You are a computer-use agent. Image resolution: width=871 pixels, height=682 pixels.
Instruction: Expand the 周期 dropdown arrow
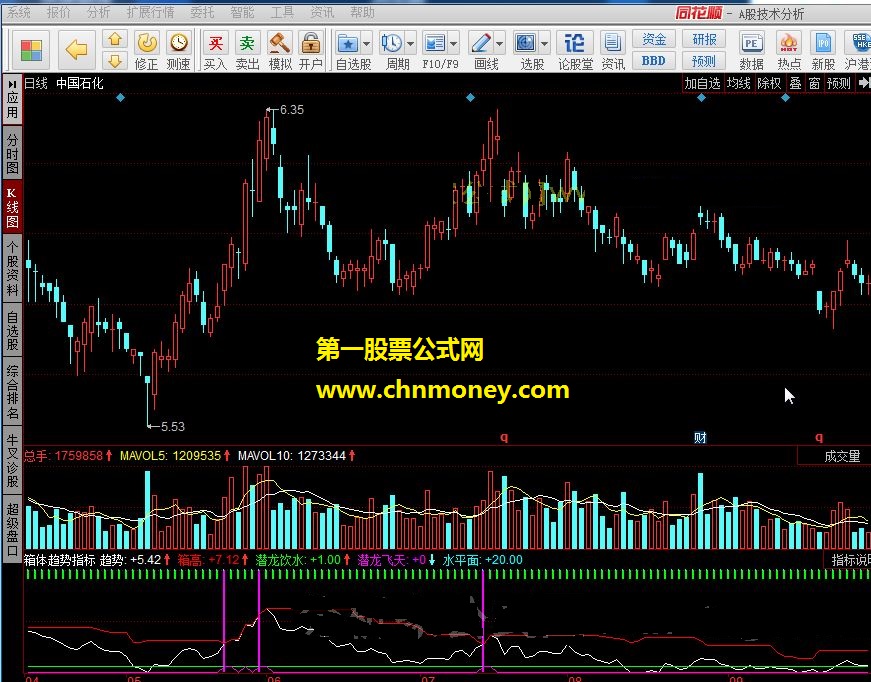coord(410,43)
